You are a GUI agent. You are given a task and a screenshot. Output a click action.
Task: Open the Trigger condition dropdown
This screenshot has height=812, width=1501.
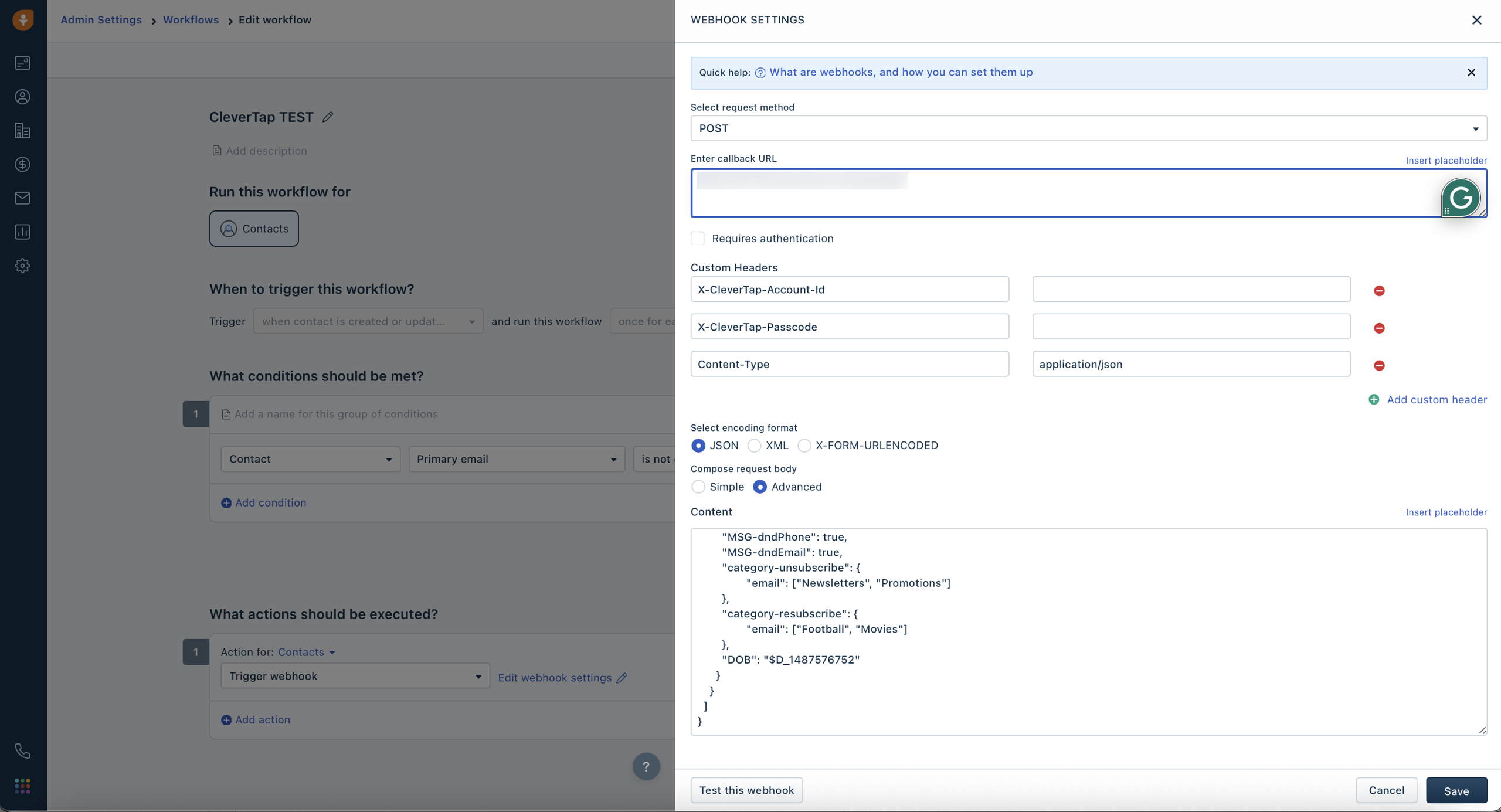368,321
